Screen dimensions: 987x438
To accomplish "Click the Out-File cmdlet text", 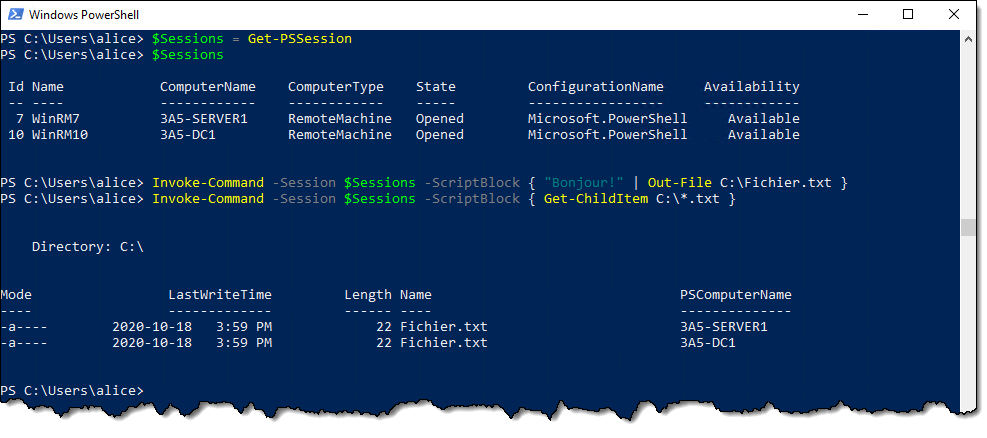I will click(x=679, y=182).
